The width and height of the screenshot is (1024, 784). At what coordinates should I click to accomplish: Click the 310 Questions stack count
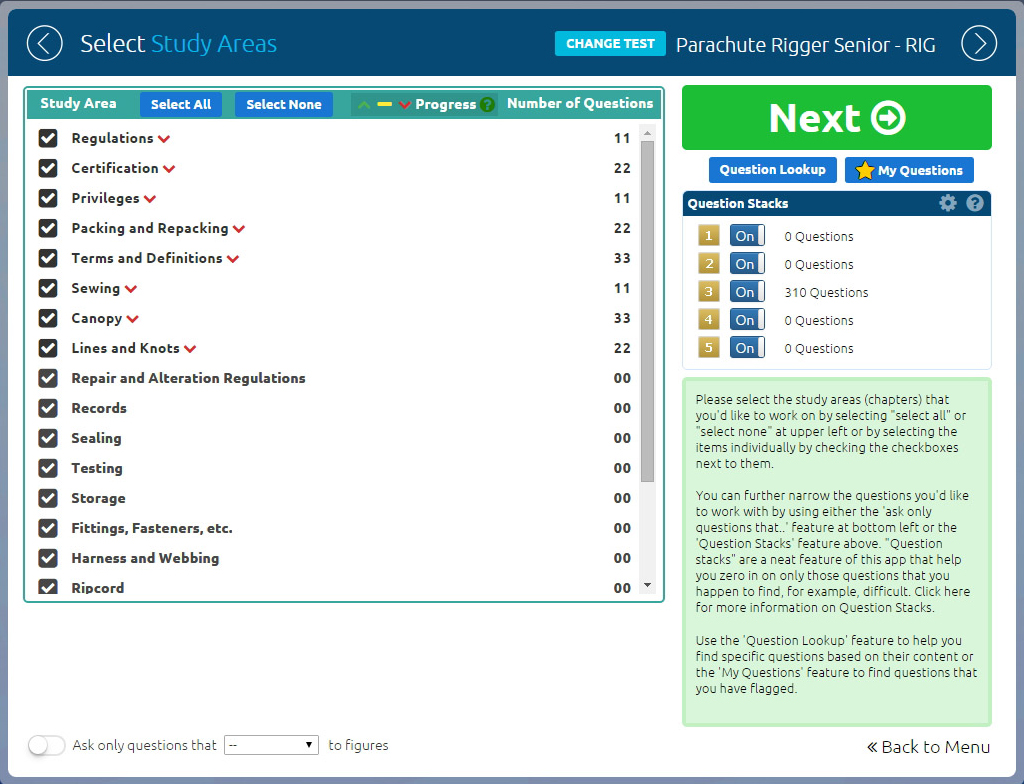pos(826,293)
